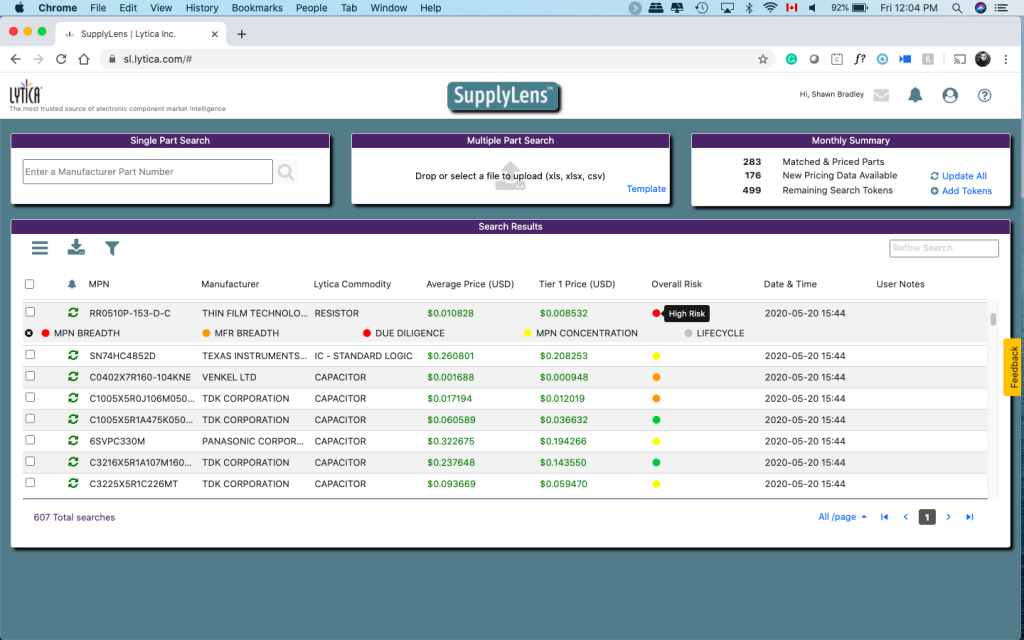1024x640 pixels.
Task: Check the box for SN74HC4852D
Action: pyautogui.click(x=30, y=355)
